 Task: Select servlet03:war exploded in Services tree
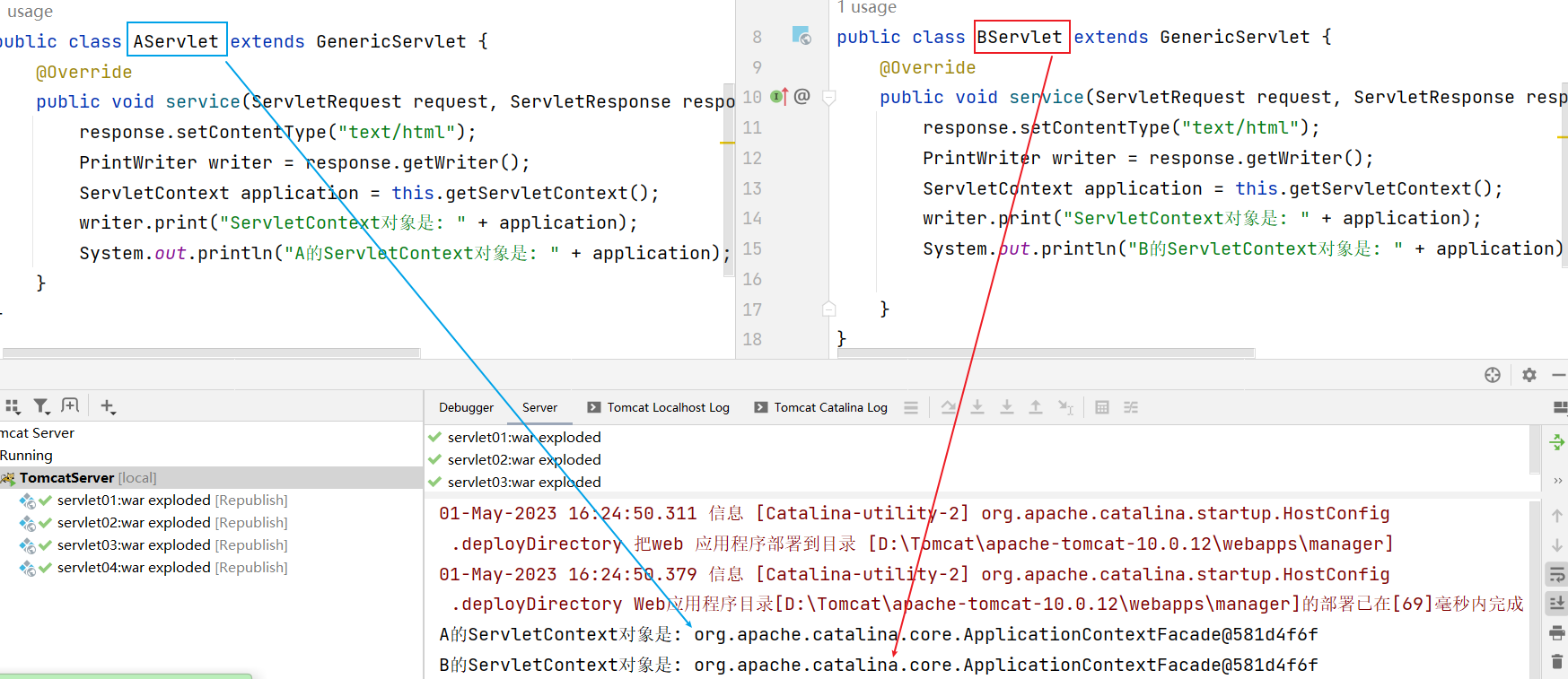coord(172,544)
